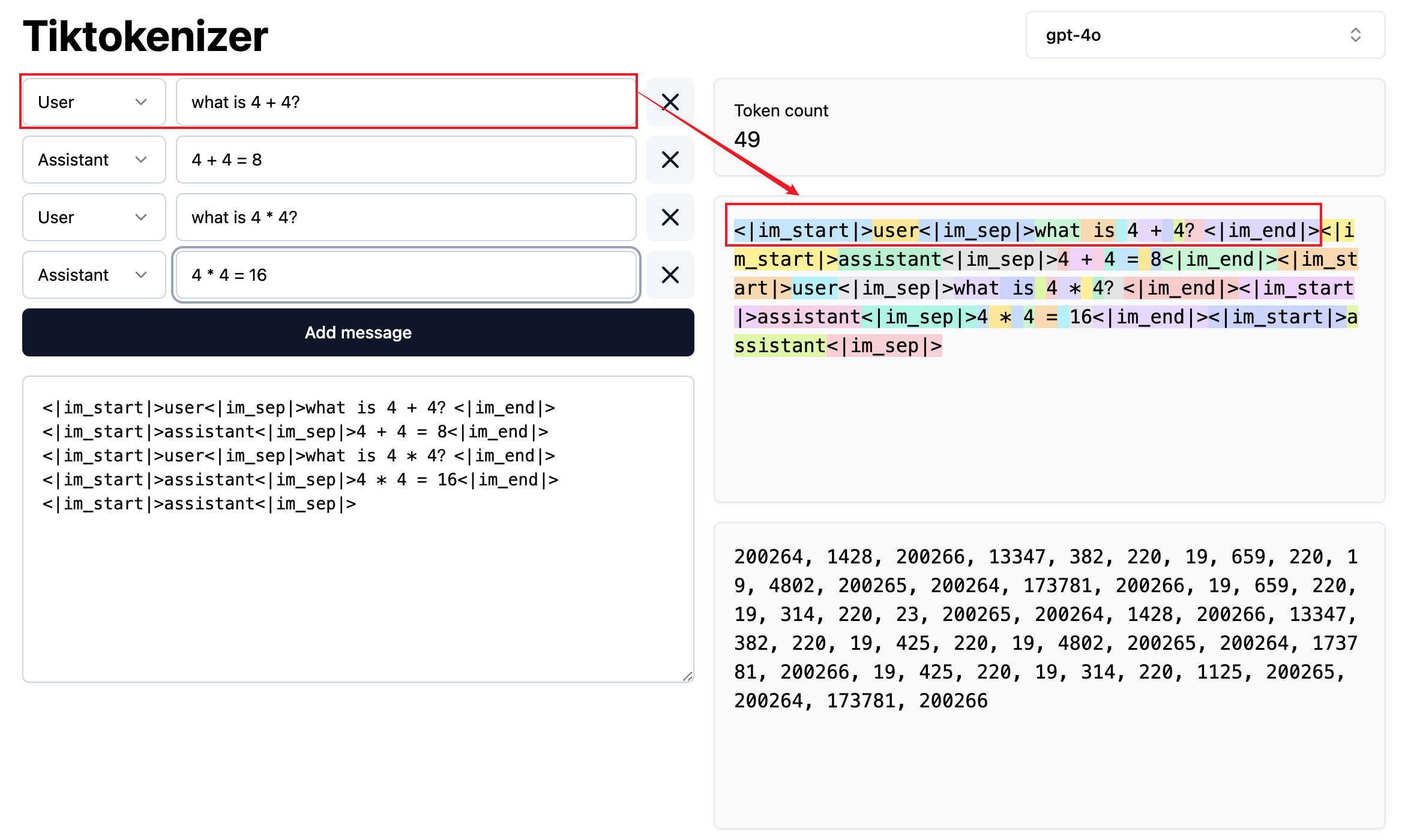Click into the '4 + 4 = 8' field
This screenshot has height=840, width=1408.
pos(406,160)
